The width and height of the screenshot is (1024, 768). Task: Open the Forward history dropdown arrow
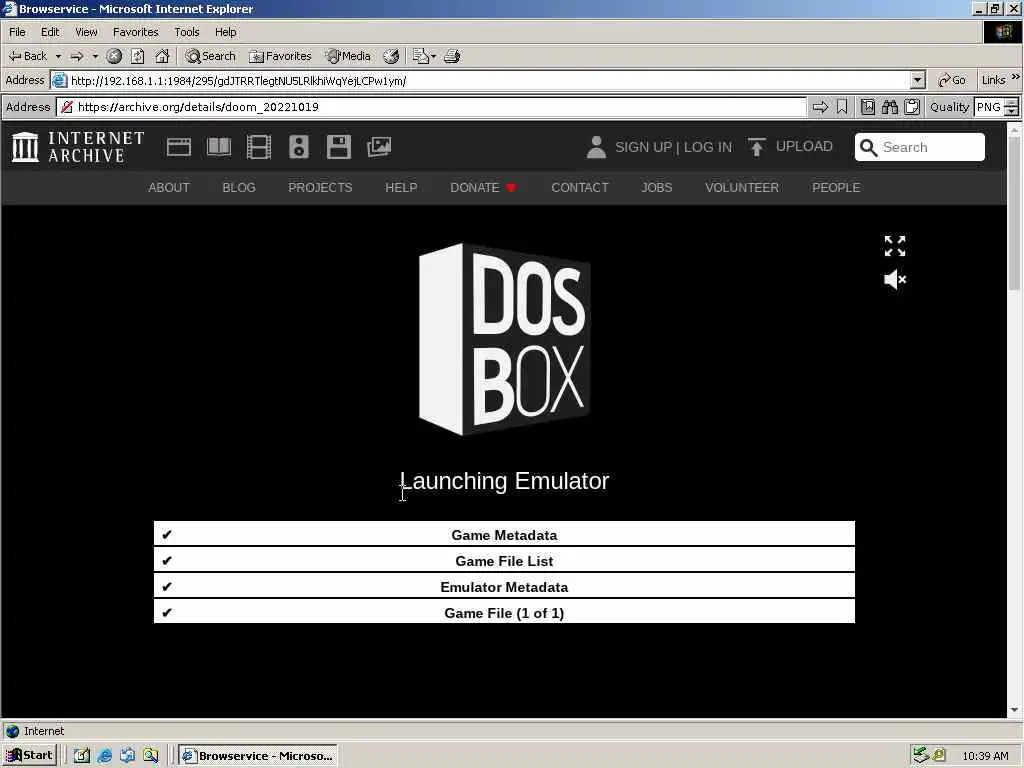tap(95, 56)
